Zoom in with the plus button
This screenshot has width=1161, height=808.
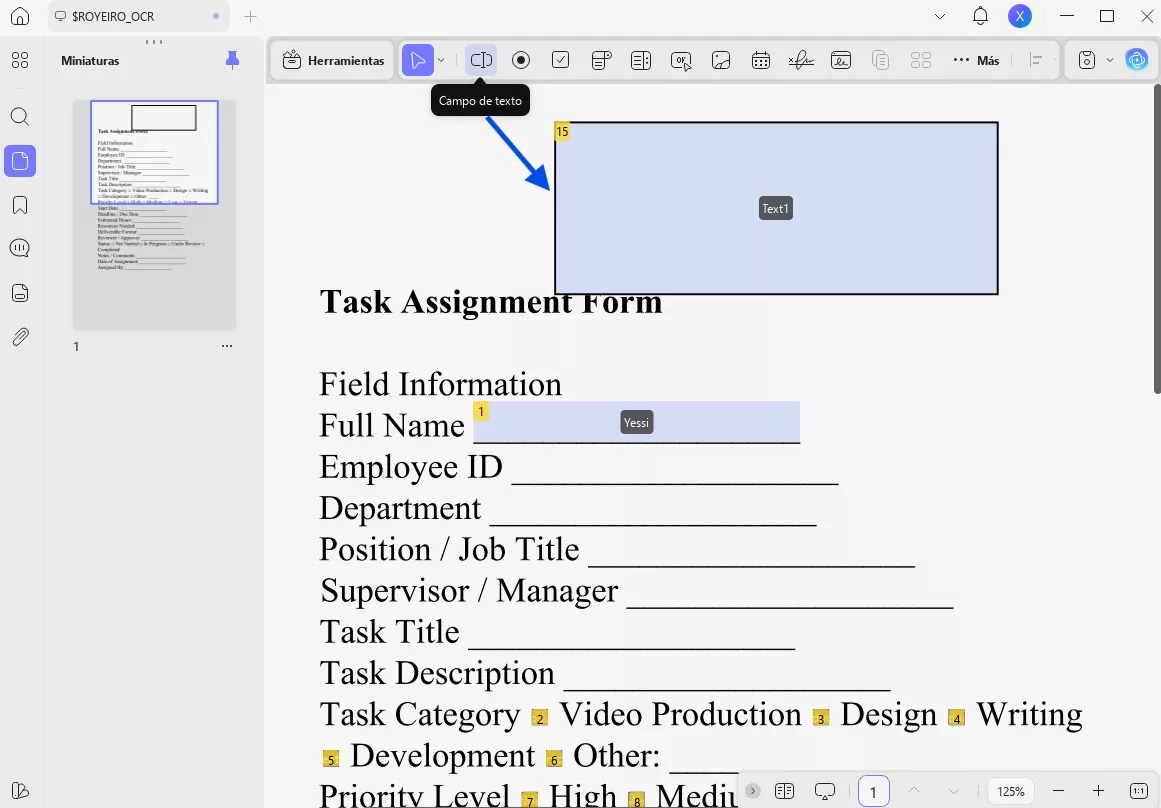1098,791
